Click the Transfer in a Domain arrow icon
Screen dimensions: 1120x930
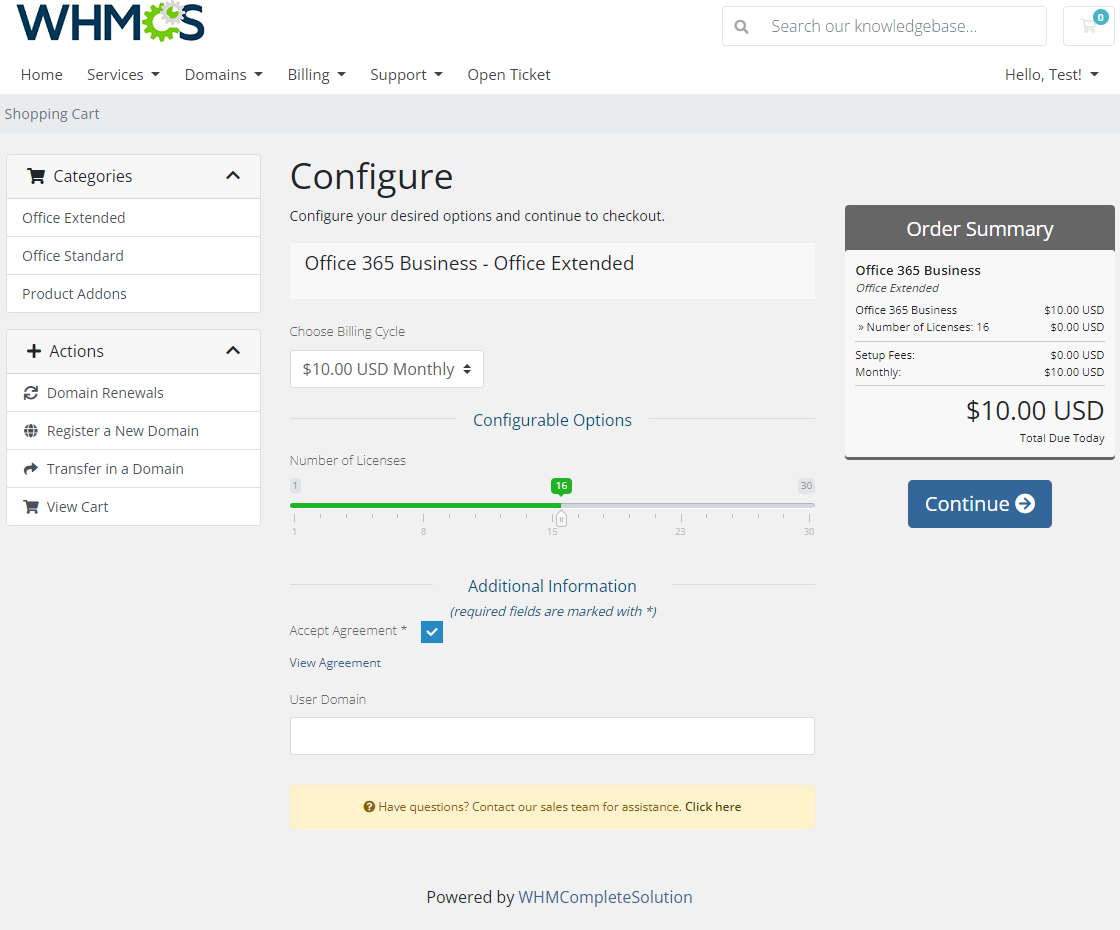(x=31, y=469)
